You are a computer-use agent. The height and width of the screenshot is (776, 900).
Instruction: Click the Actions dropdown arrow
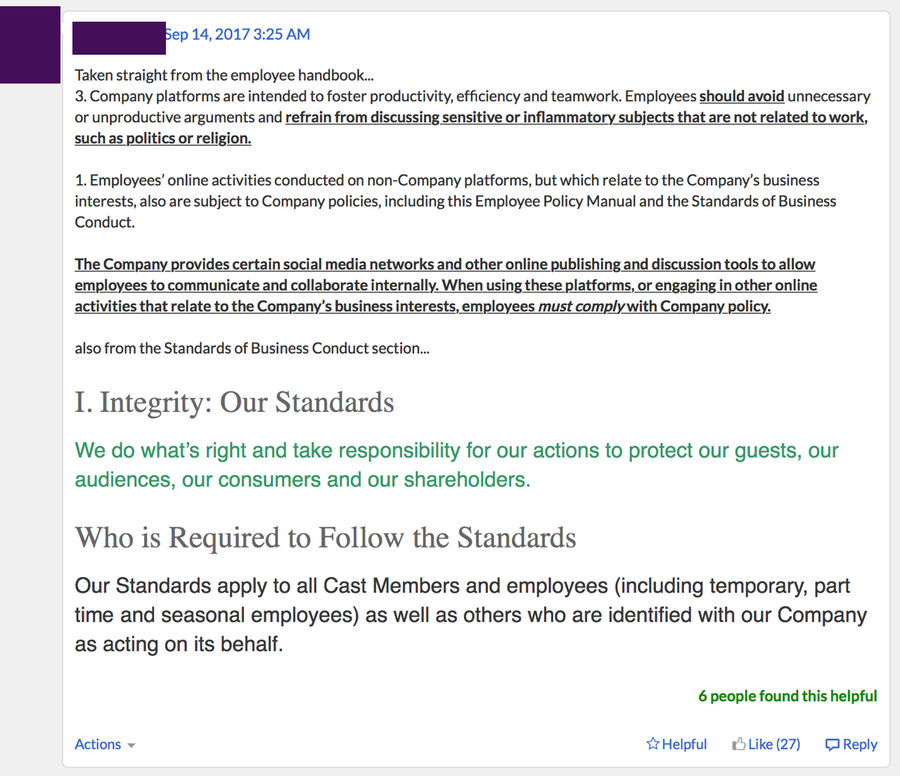tap(131, 746)
